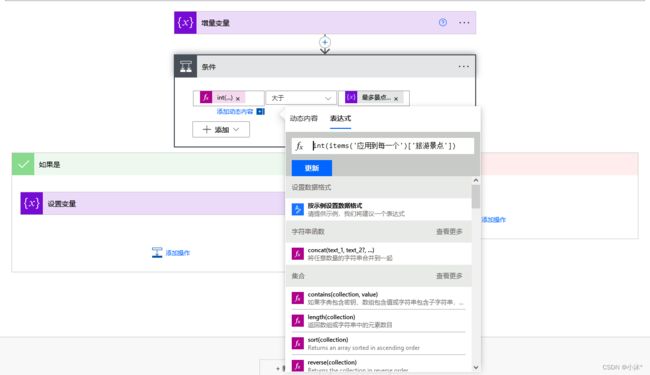Select 按示例设置数据格式 option
650x375 pixels.
coord(378,209)
